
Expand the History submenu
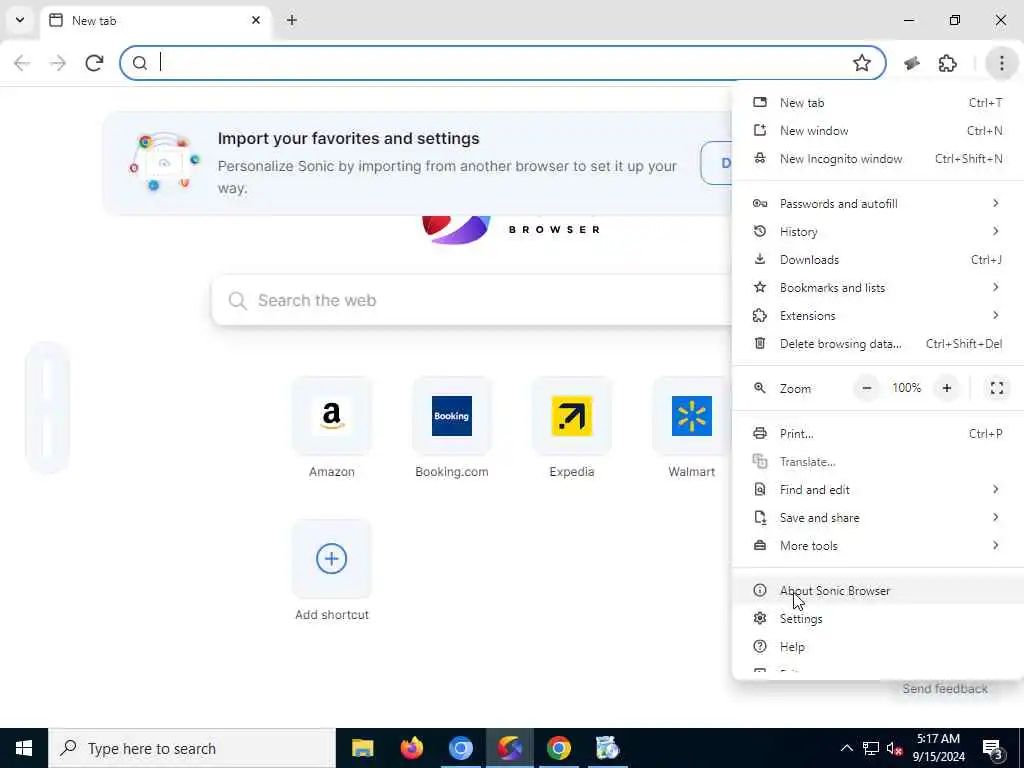point(878,232)
